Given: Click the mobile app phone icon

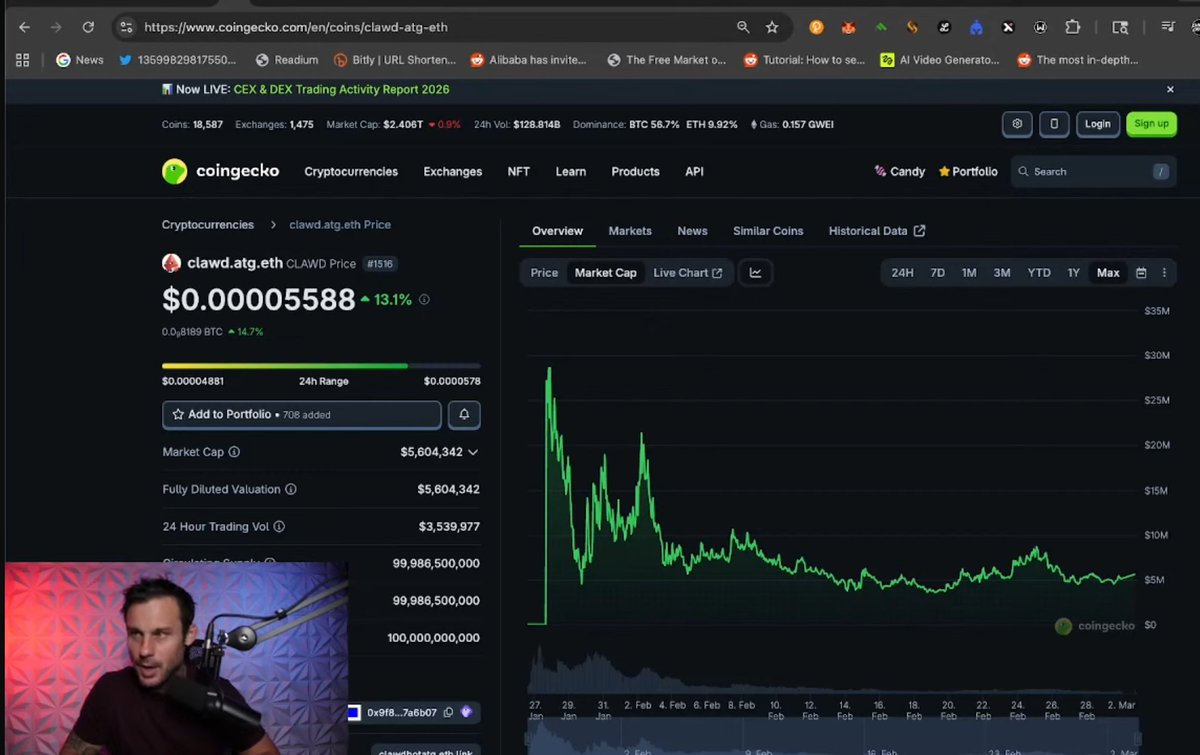Looking at the screenshot, I should pos(1054,124).
